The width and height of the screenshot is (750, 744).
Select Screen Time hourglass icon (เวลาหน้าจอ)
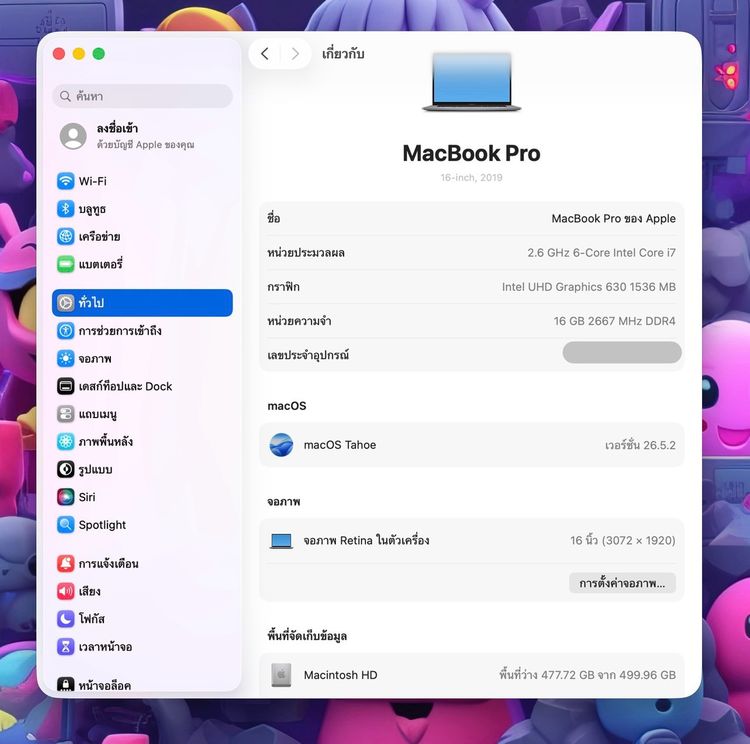(x=66, y=647)
